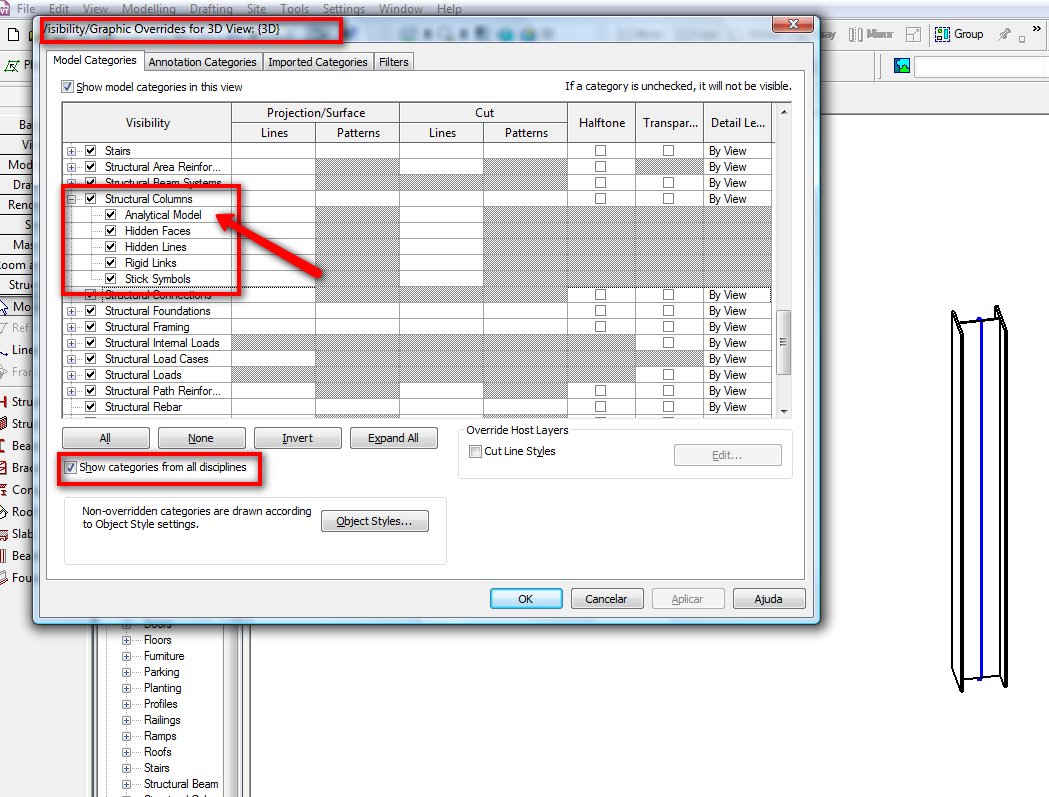Toggle Halftone checkbox for the Stairs row
Image resolution: width=1049 pixels, height=797 pixels.
(x=600, y=151)
